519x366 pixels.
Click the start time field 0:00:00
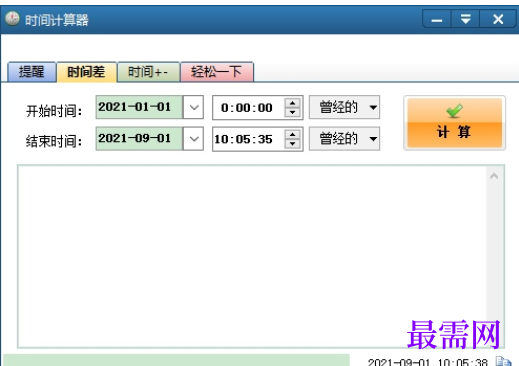249,107
